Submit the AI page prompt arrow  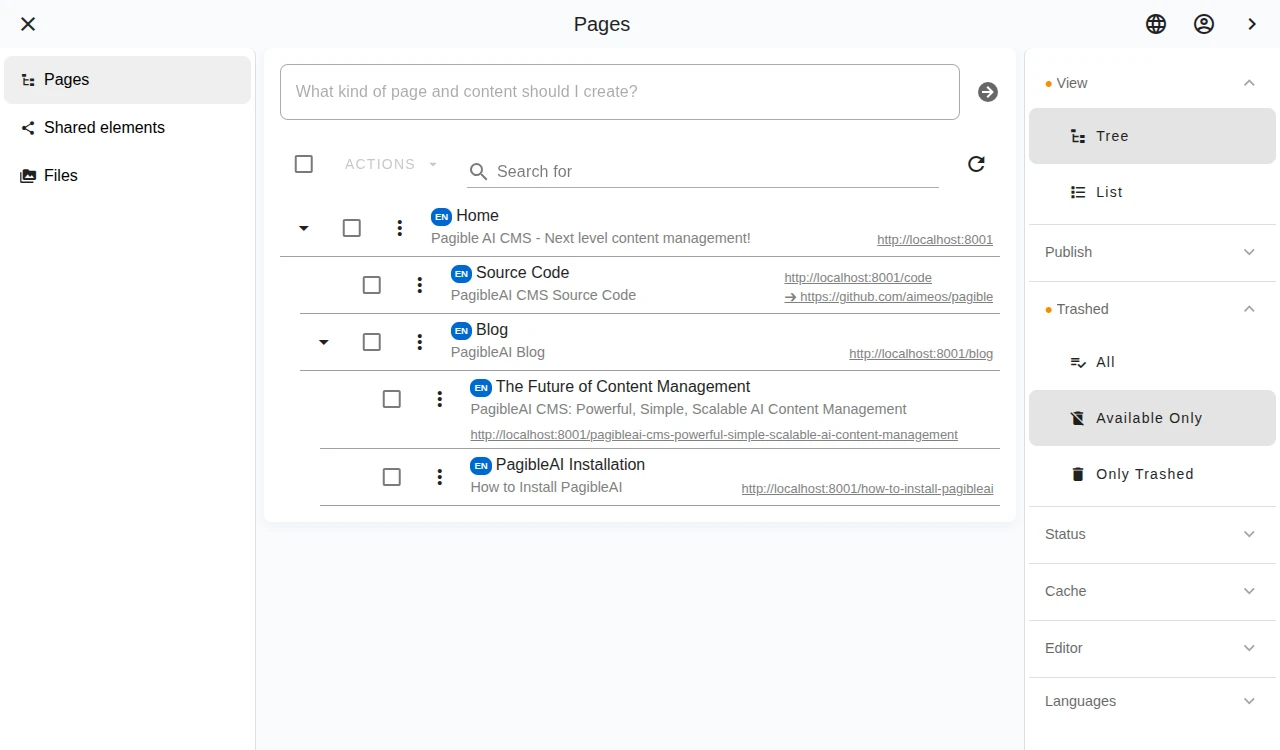point(987,92)
